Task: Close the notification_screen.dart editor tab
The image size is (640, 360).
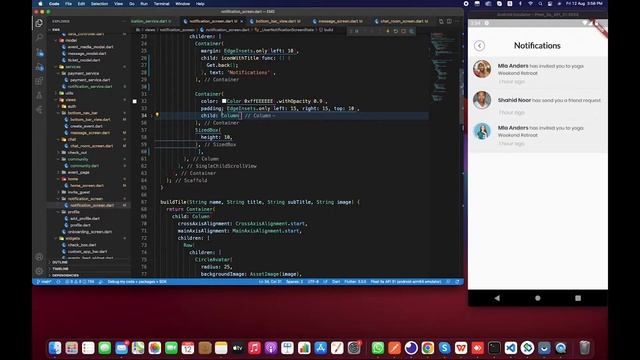Action: click(242, 21)
